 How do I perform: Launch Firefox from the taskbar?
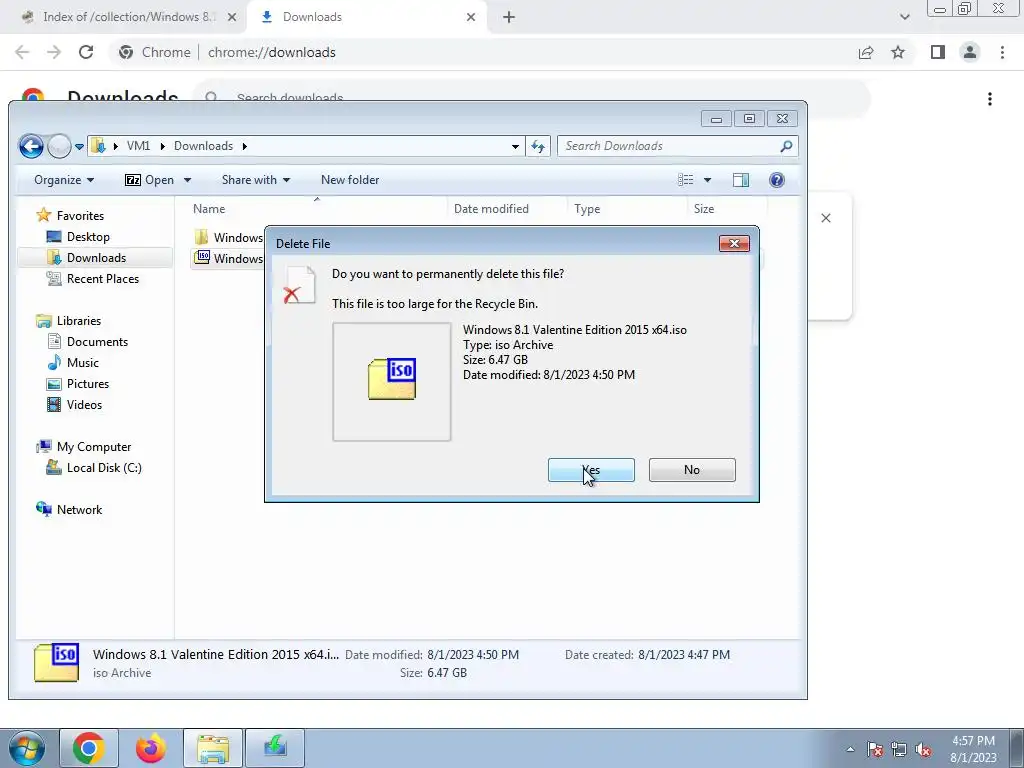150,748
